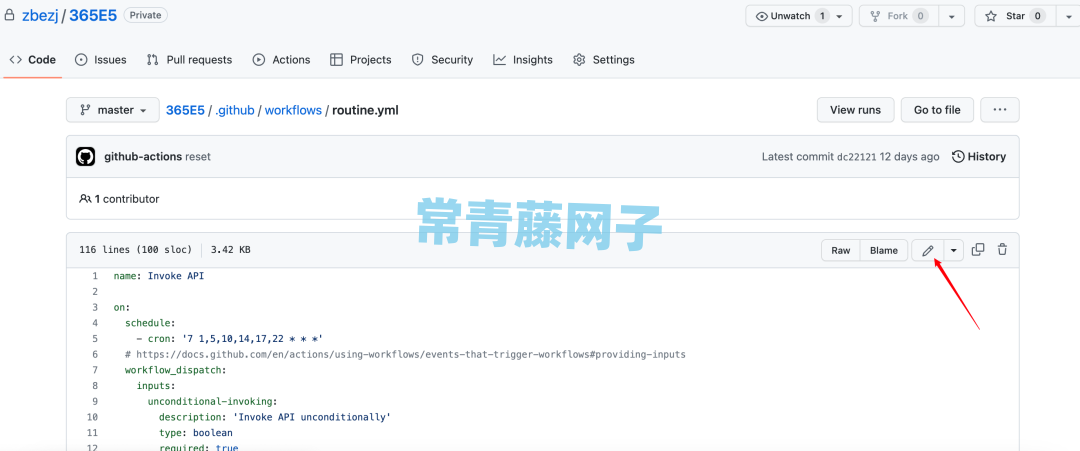Click the Private badge label
Viewport: 1080px width, 451px height.
point(145,15)
